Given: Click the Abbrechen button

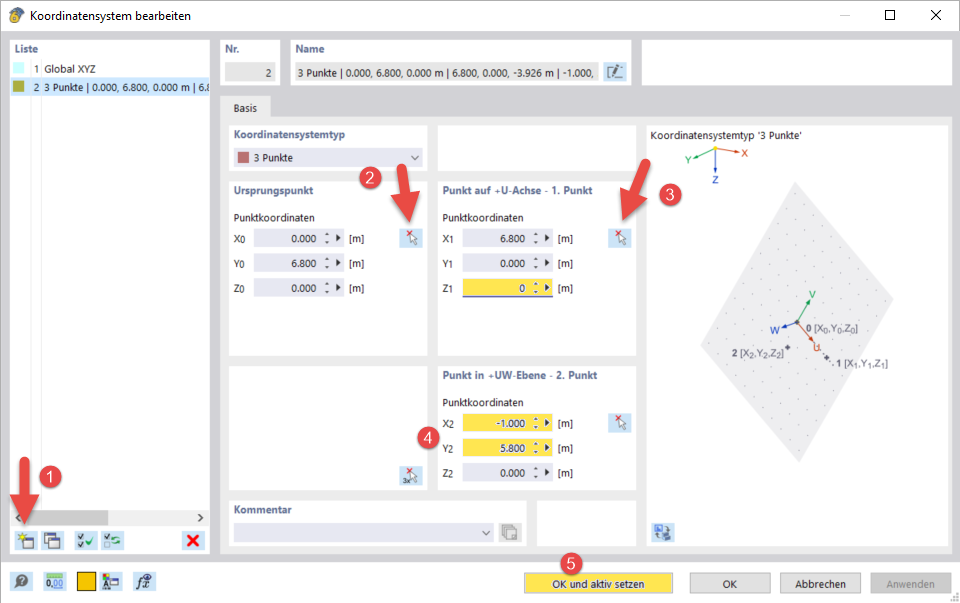Looking at the screenshot, I should click(820, 584).
